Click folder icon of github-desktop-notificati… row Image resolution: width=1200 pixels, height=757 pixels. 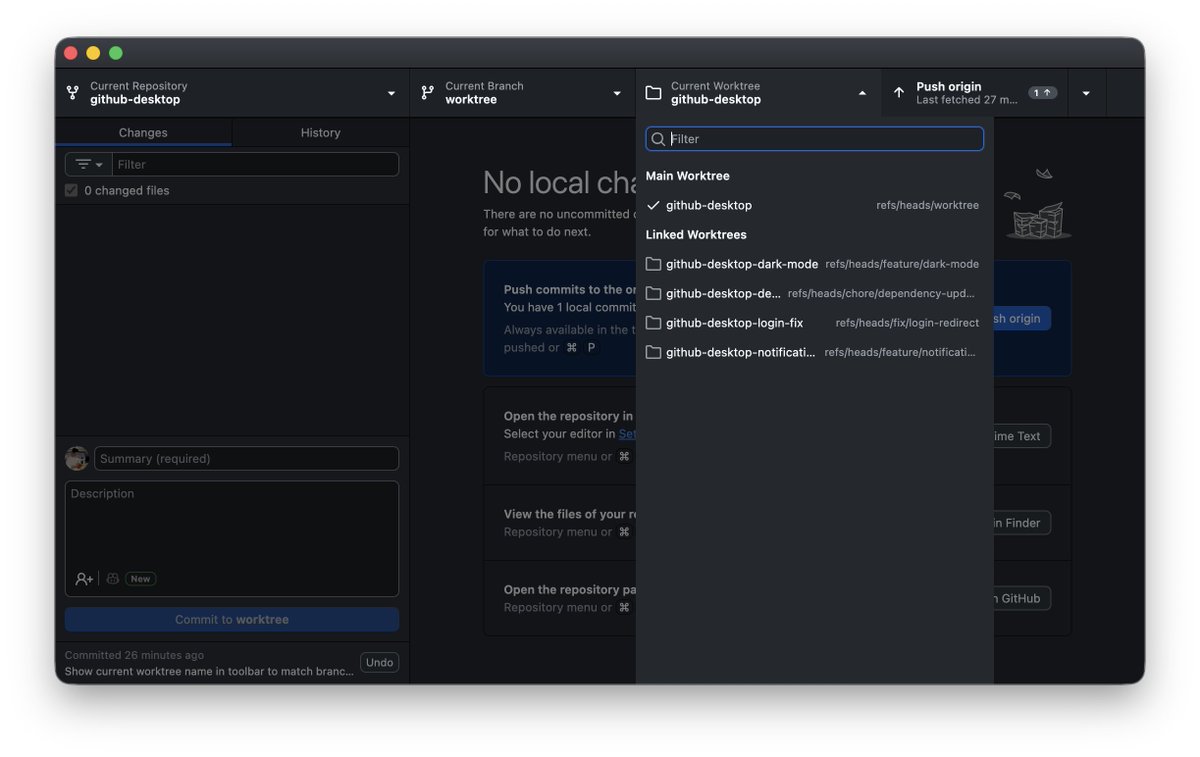click(x=653, y=352)
